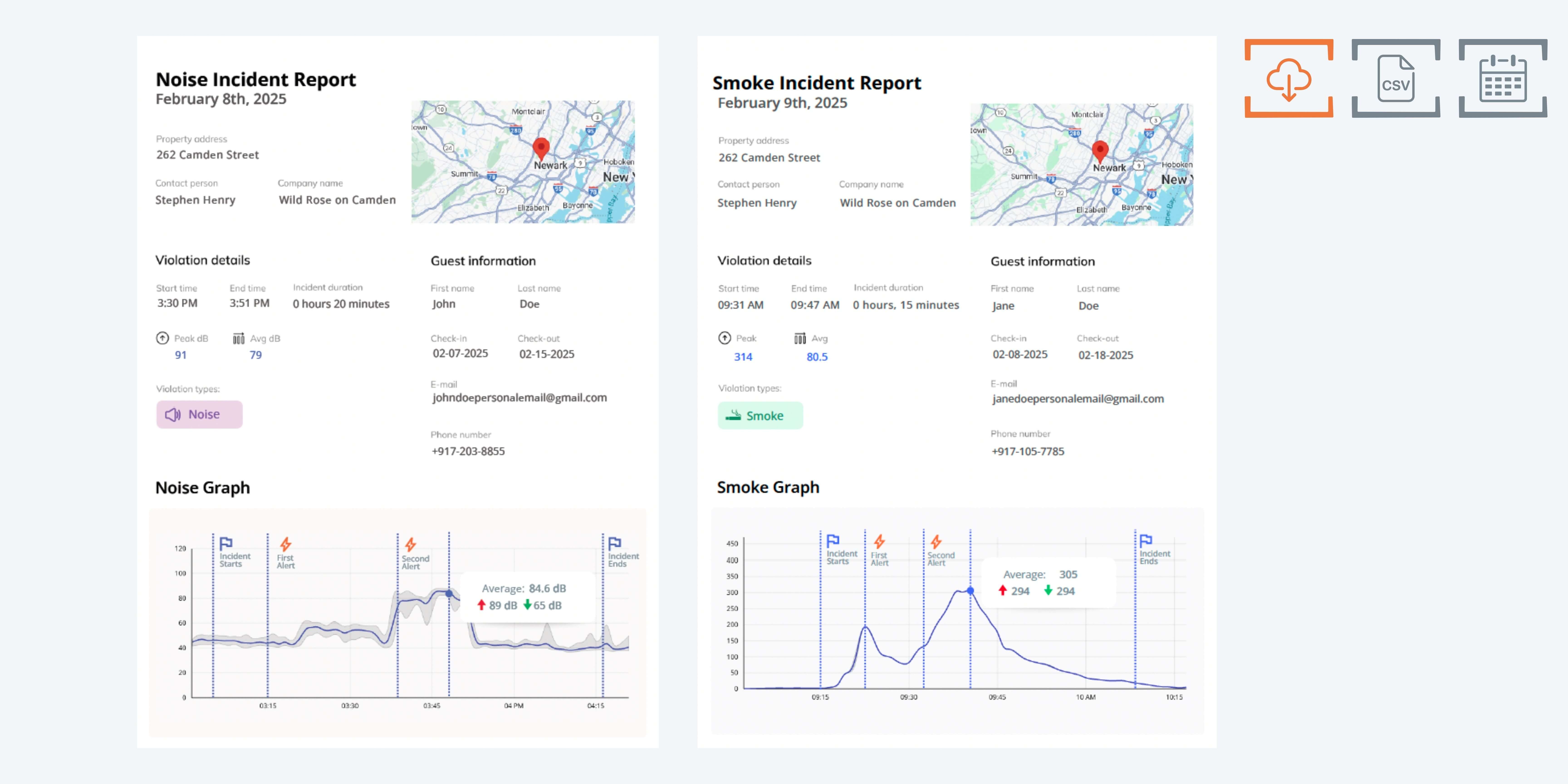The width and height of the screenshot is (1568, 784).
Task: Click Incident Starts flag on smoke graph
Action: 833,541
